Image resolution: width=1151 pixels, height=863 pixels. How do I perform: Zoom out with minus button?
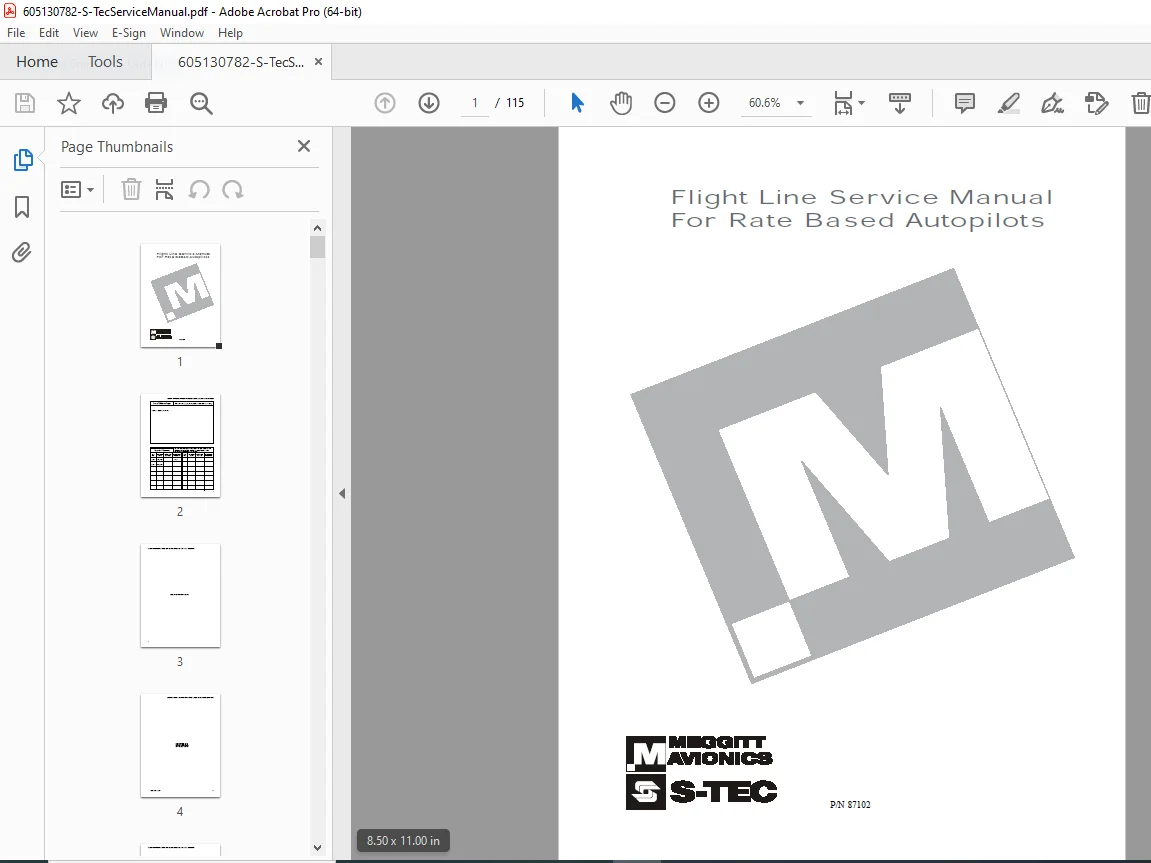pos(664,103)
